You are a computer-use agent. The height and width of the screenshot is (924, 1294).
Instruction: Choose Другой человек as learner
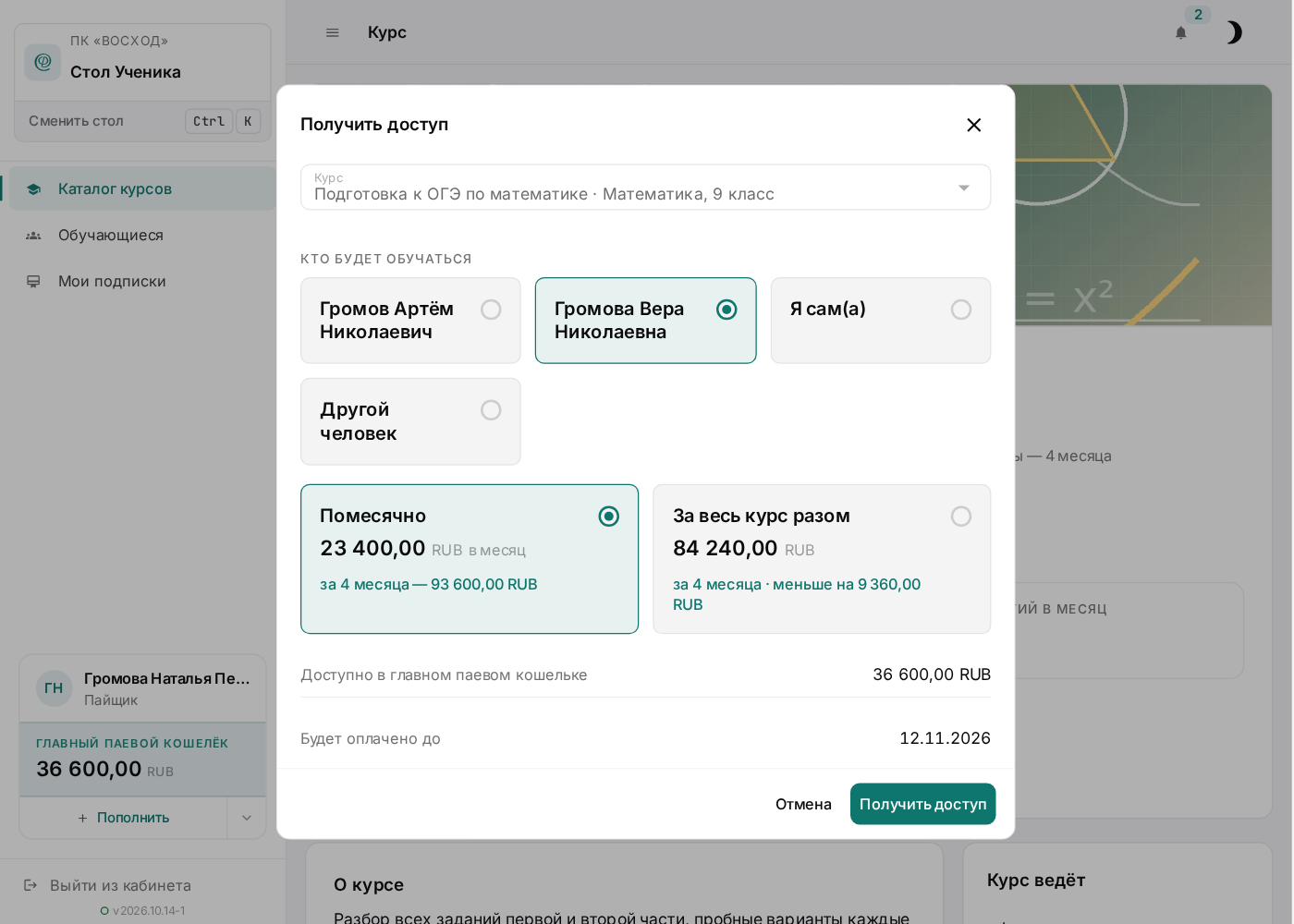point(410,421)
